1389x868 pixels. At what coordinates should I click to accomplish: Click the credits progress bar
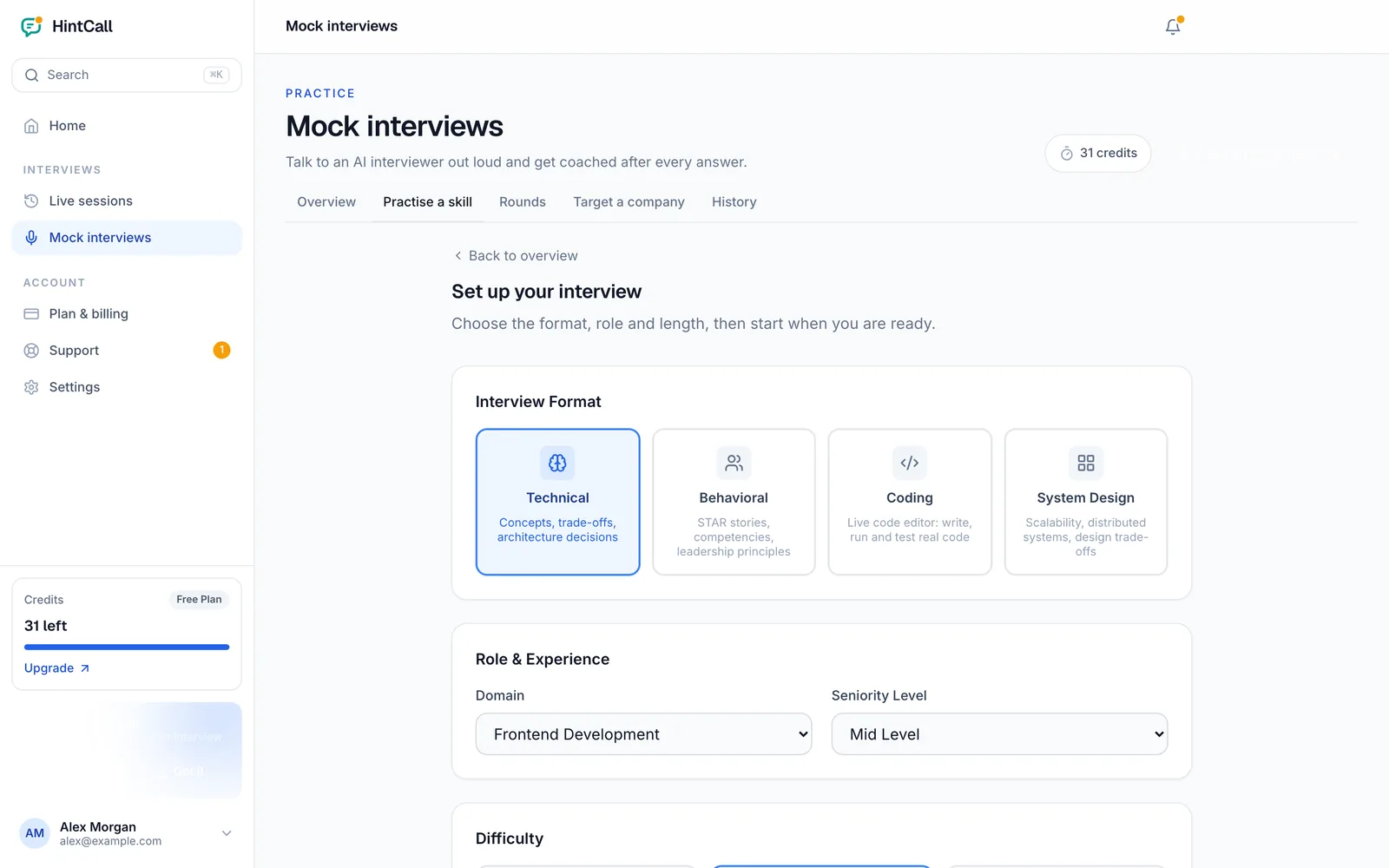click(127, 647)
